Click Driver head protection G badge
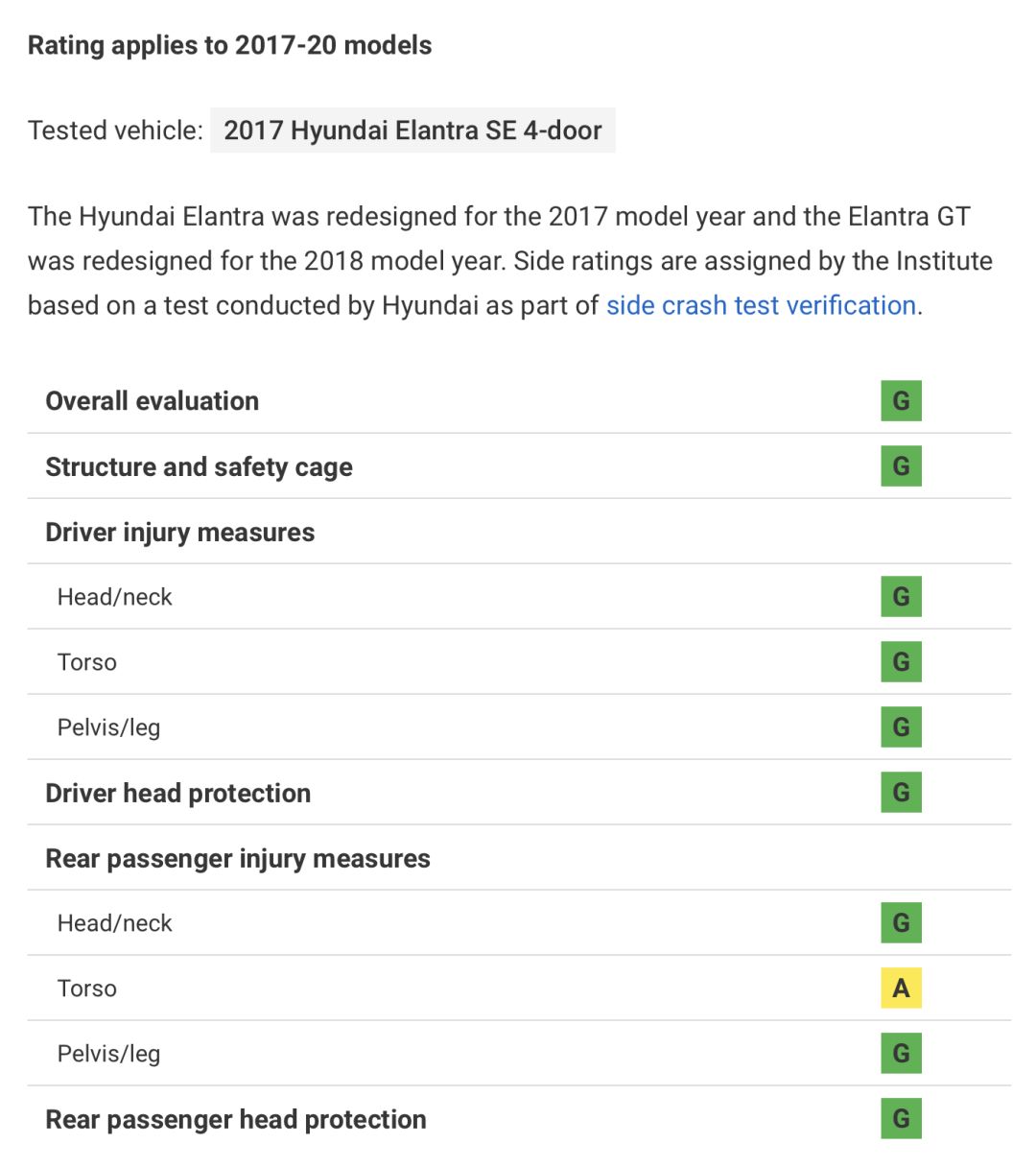The height and width of the screenshot is (1167, 1036). [901, 793]
